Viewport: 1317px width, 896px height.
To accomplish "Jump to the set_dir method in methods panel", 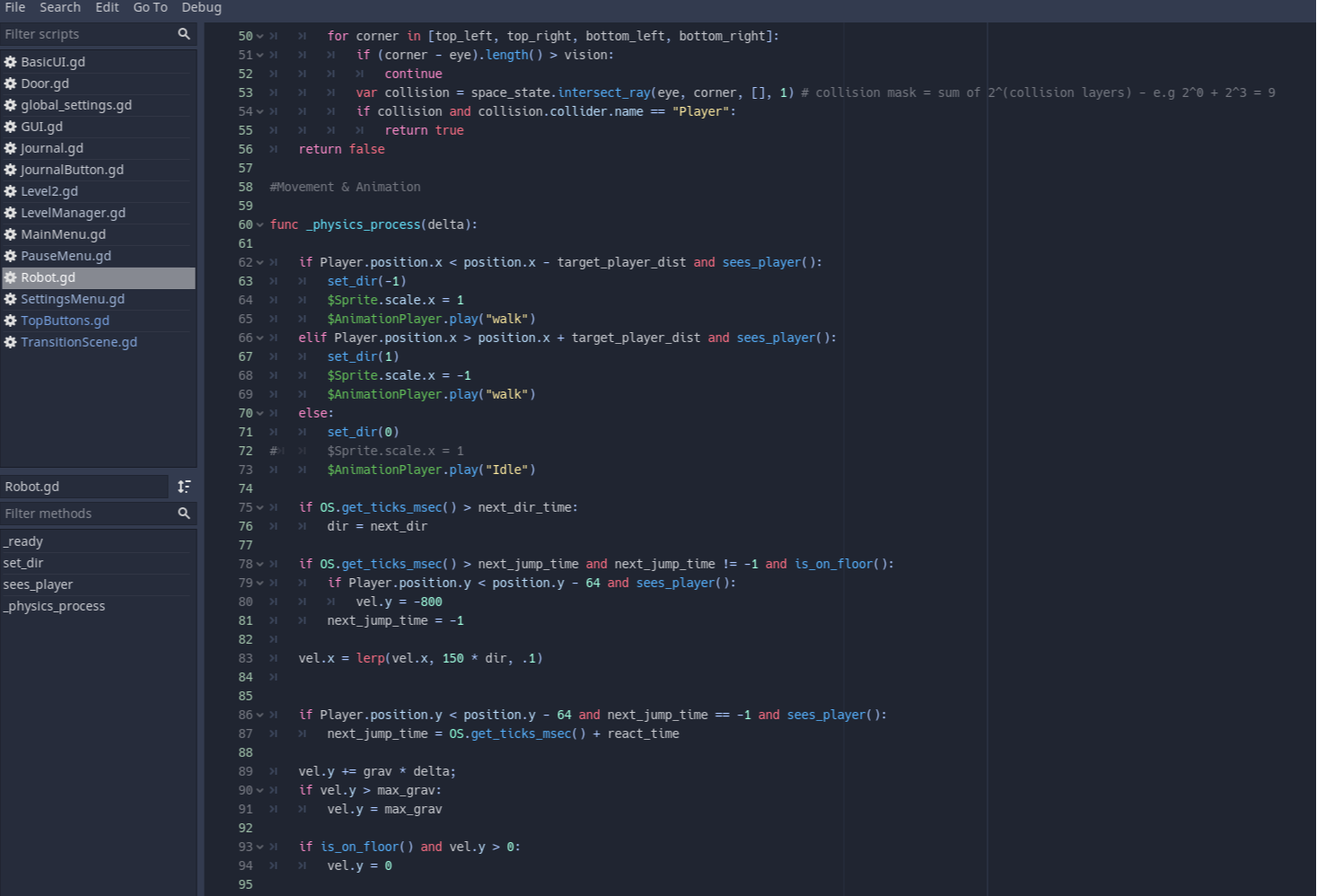I will click(x=23, y=562).
